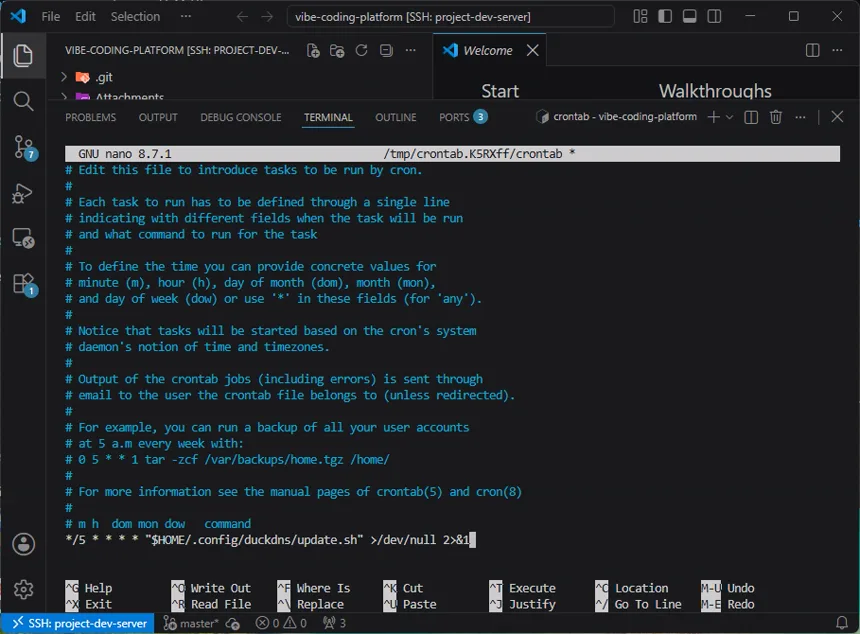Open the Run and Debug view
Image resolution: width=860 pixels, height=634 pixels.
click(x=23, y=194)
